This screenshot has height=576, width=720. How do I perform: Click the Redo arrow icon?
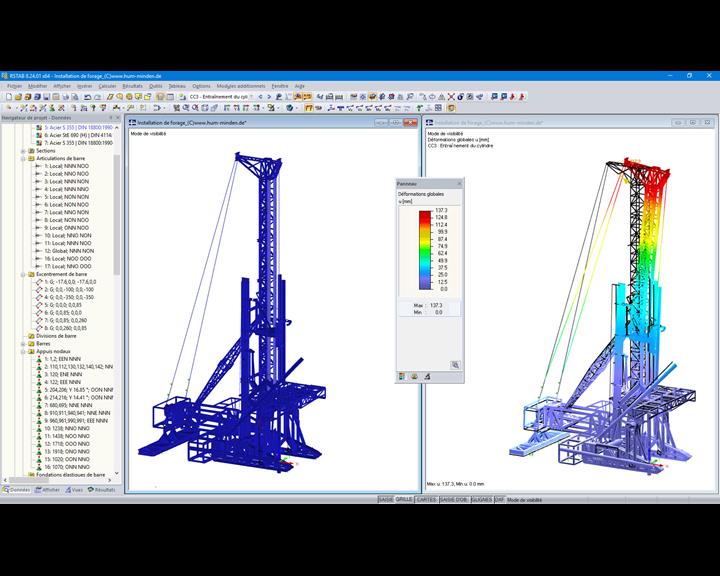(97, 97)
